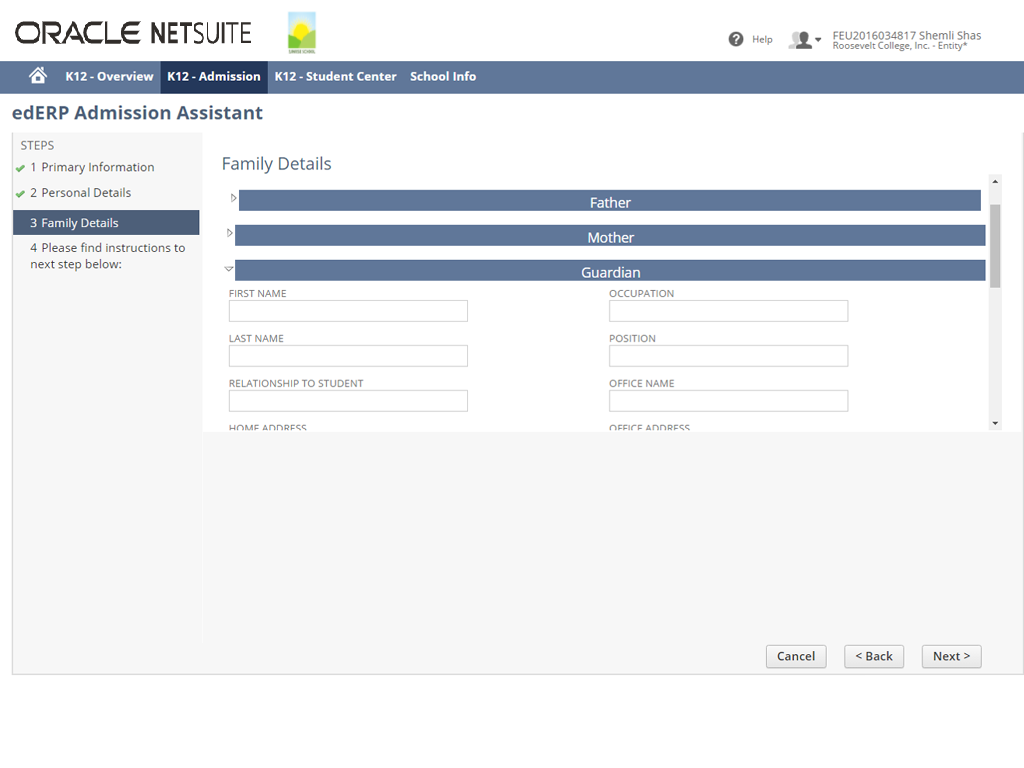
Task: Proceed with the Next > button
Action: [x=952, y=656]
